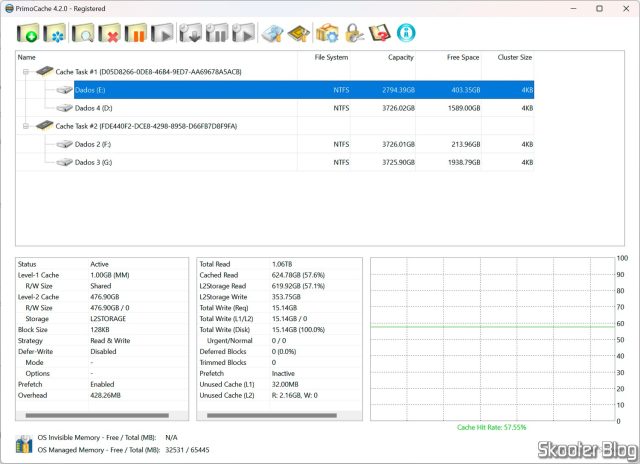Click the 3725.90GB capacity cell
This screenshot has height=464, width=640.
[398, 162]
